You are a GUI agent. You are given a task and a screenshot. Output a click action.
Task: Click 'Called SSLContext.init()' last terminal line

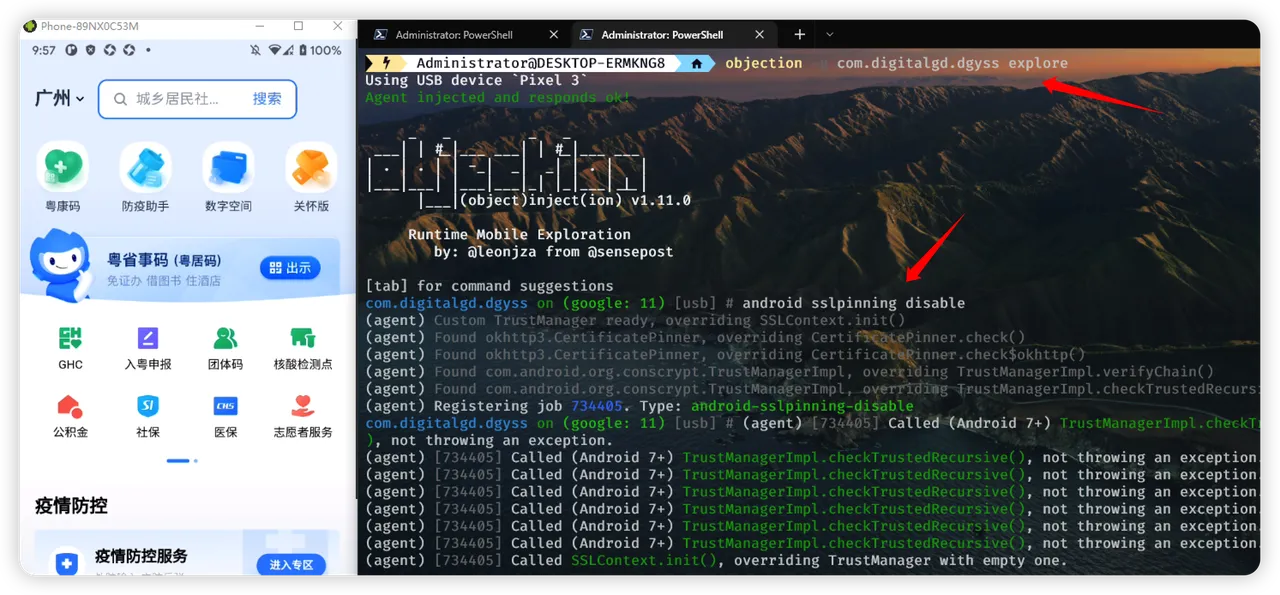(x=716, y=560)
